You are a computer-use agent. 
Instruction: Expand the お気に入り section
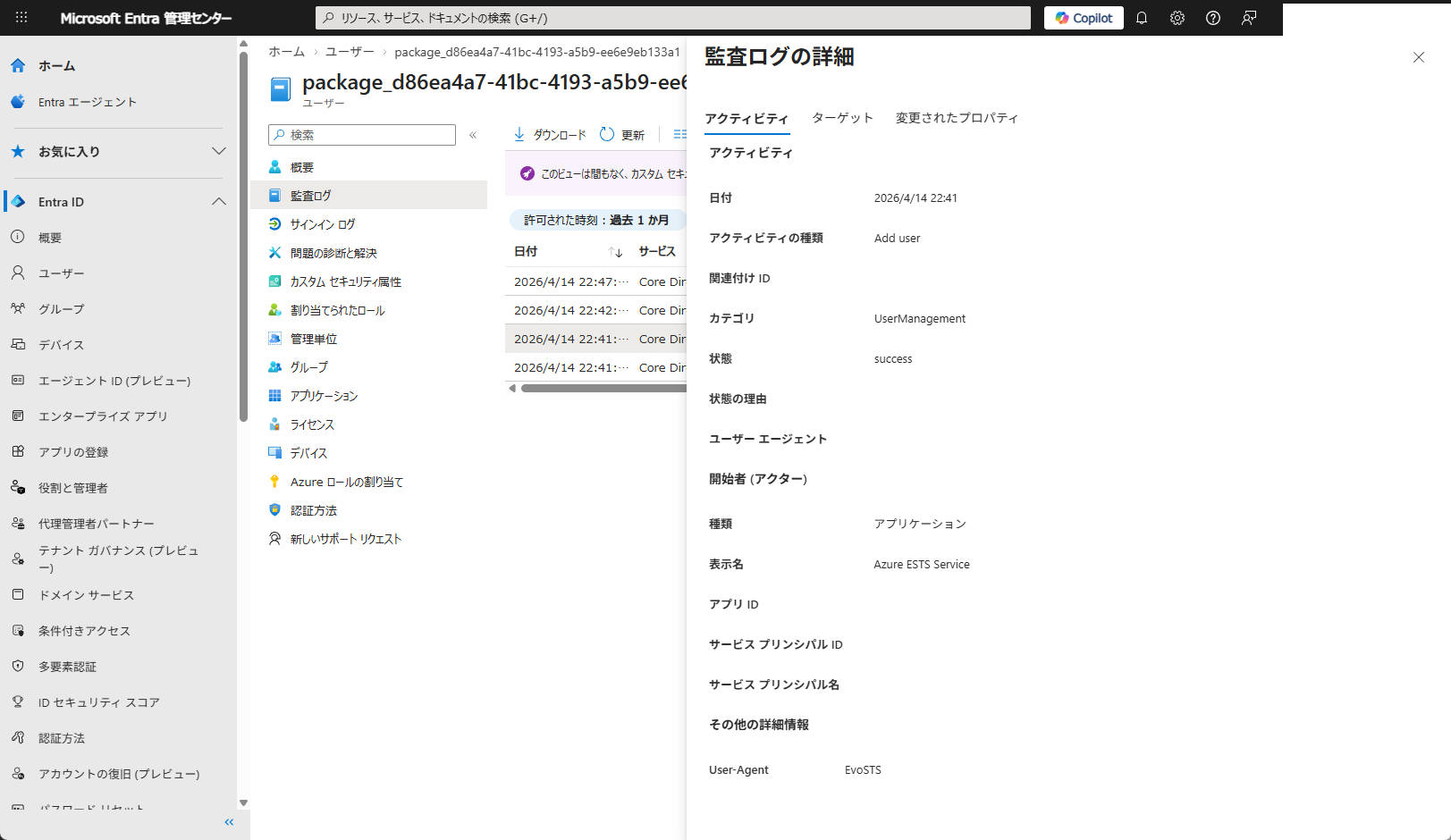tap(219, 152)
